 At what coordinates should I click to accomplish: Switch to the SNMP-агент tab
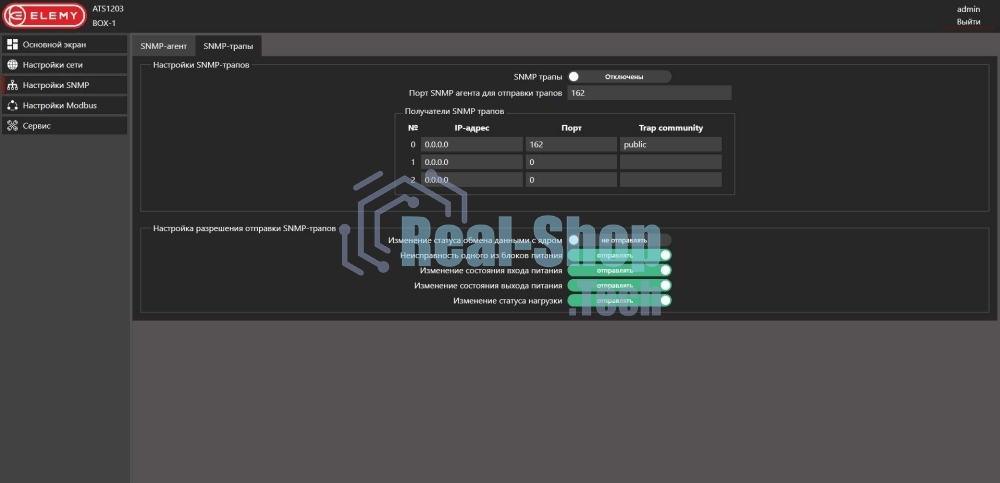tap(163, 46)
